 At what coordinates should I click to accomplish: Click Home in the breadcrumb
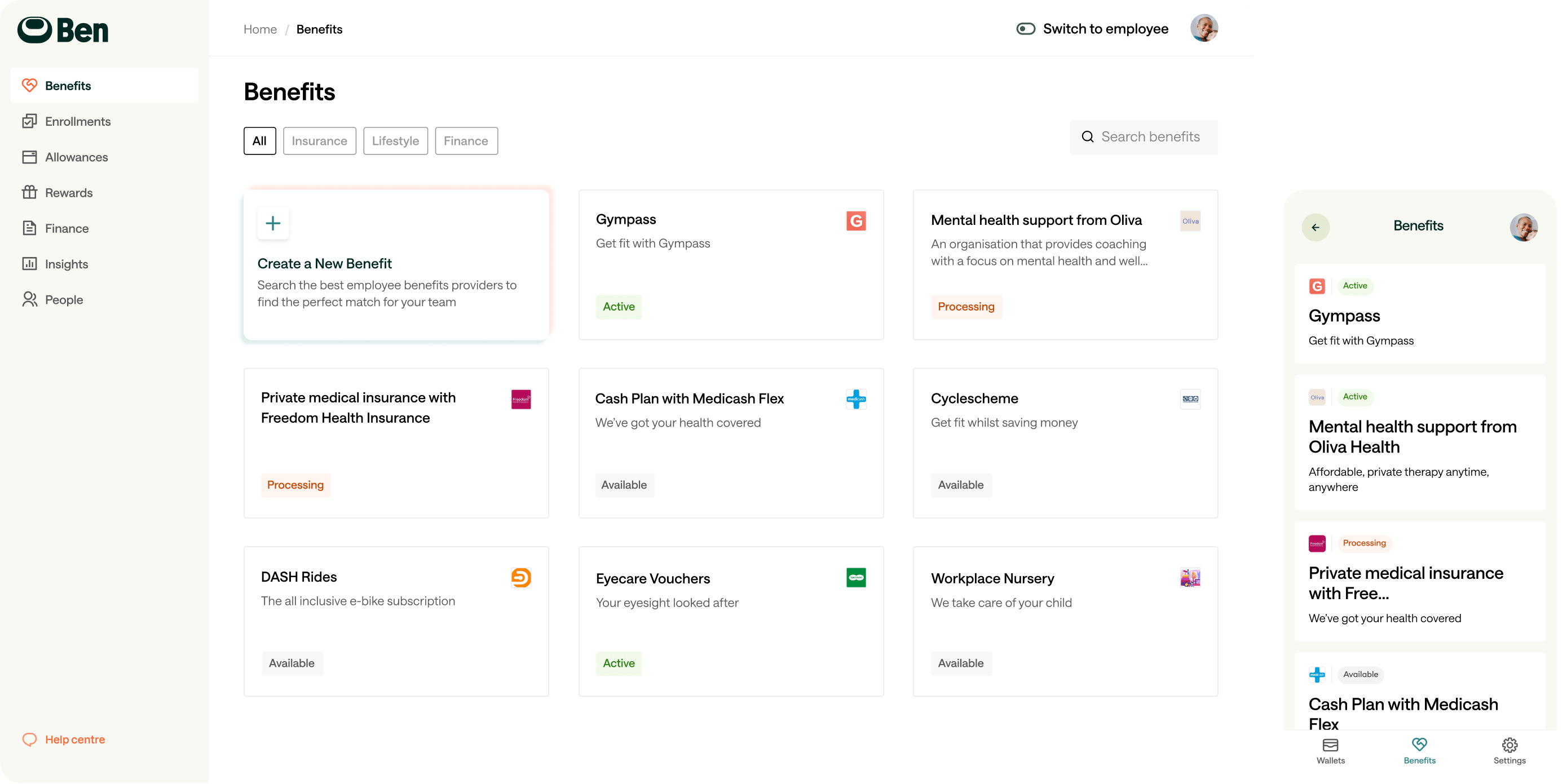[260, 29]
